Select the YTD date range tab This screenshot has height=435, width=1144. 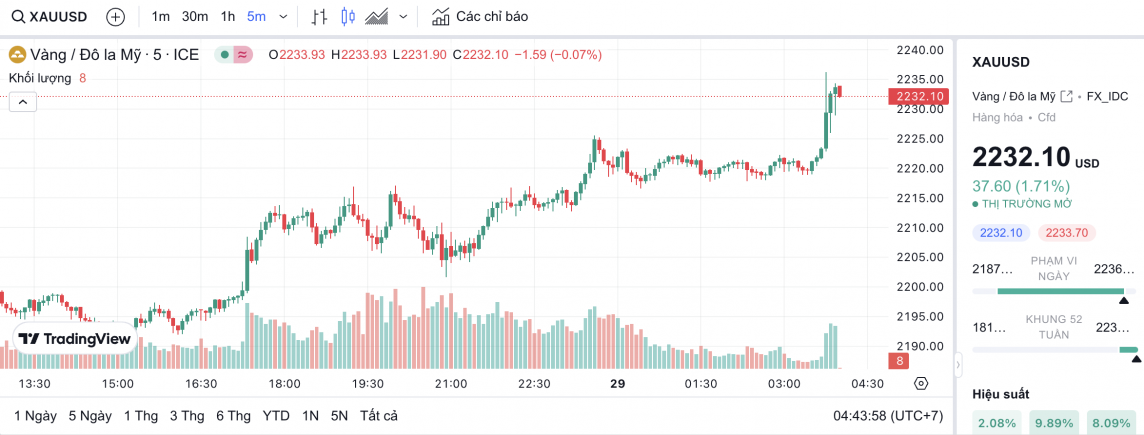tap(276, 415)
